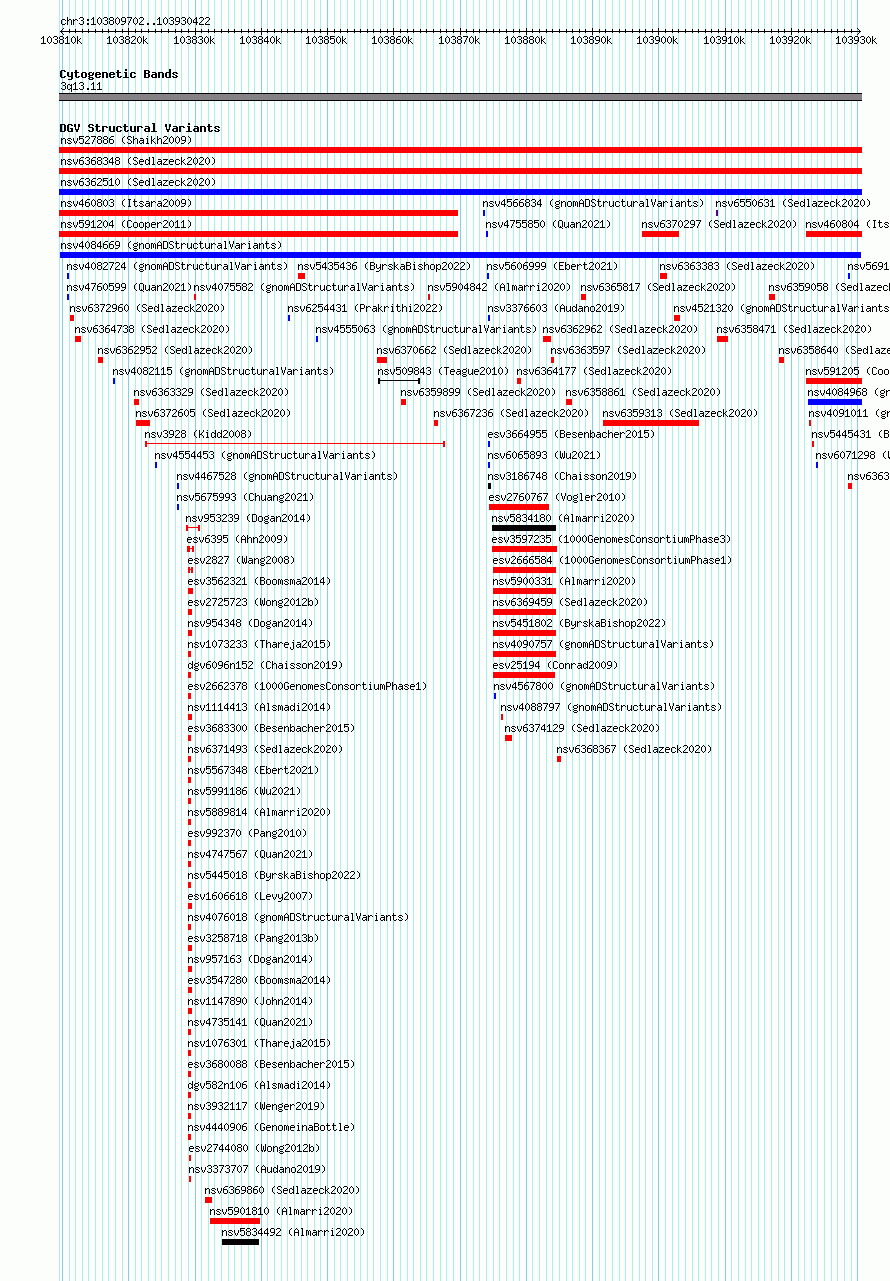Click the red bar under nsv527886
Viewport: 890px width, 1281px height.
(460, 150)
